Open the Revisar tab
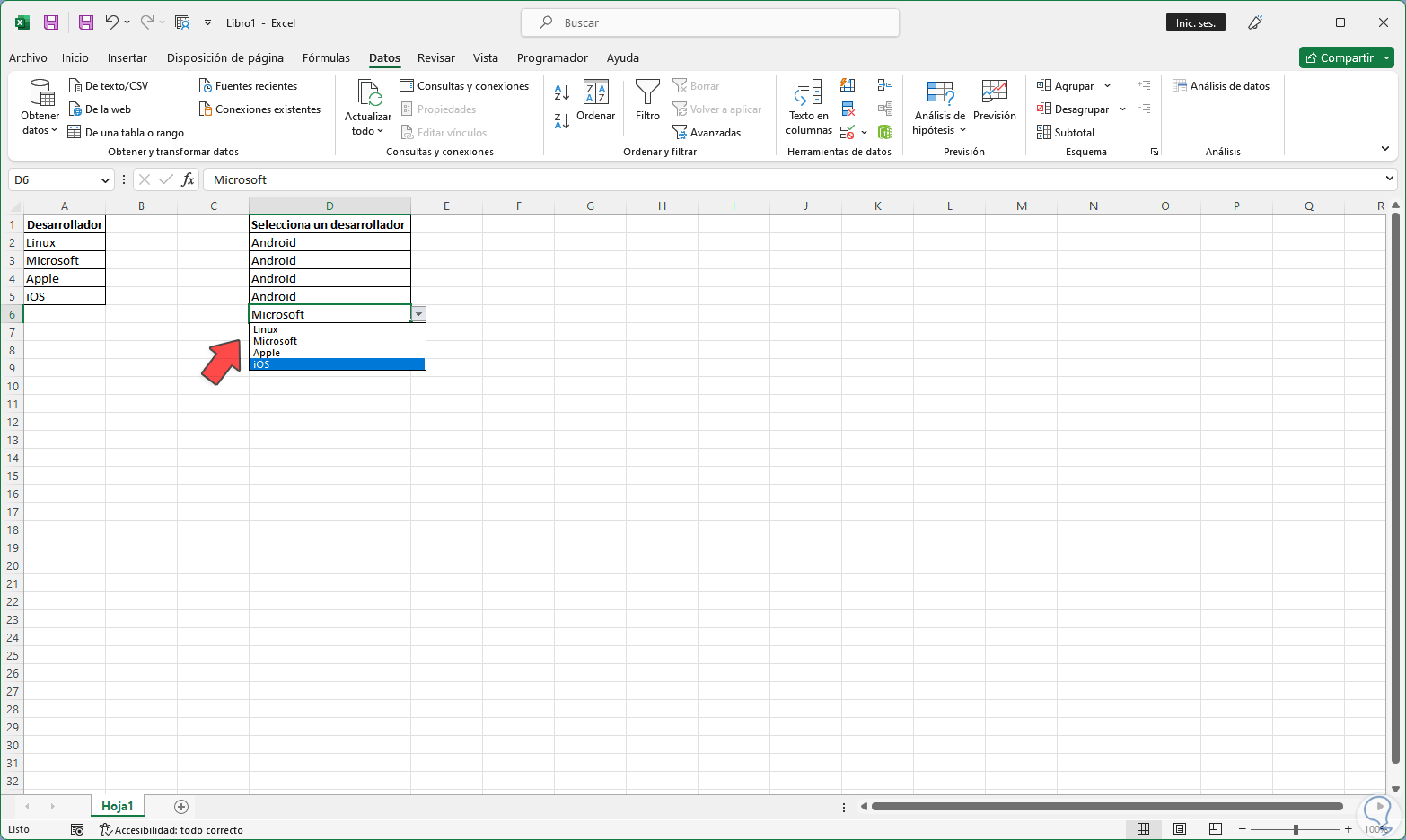Image resolution: width=1406 pixels, height=840 pixels. point(436,58)
